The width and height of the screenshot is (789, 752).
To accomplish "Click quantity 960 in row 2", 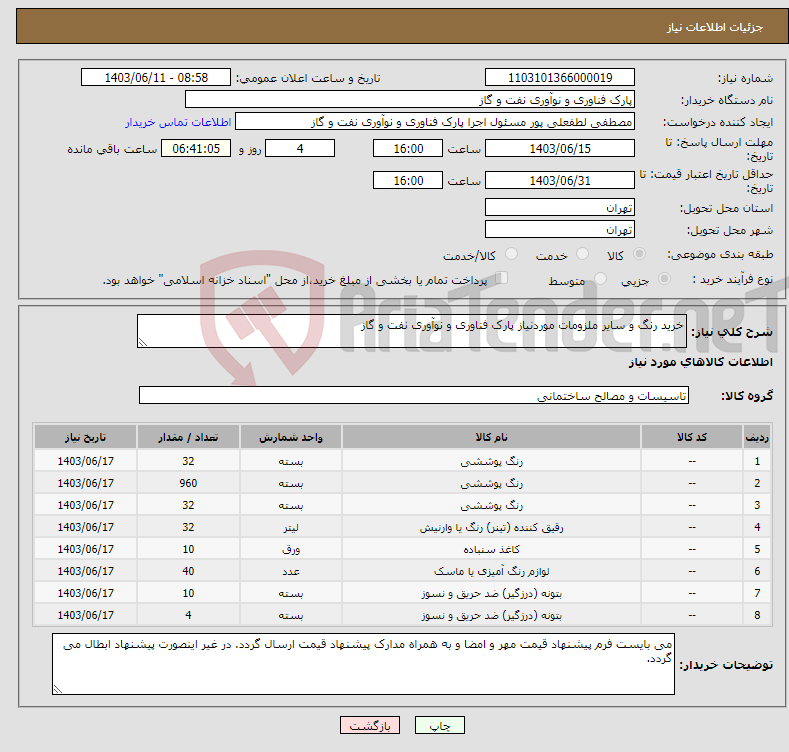I will (x=188, y=483).
